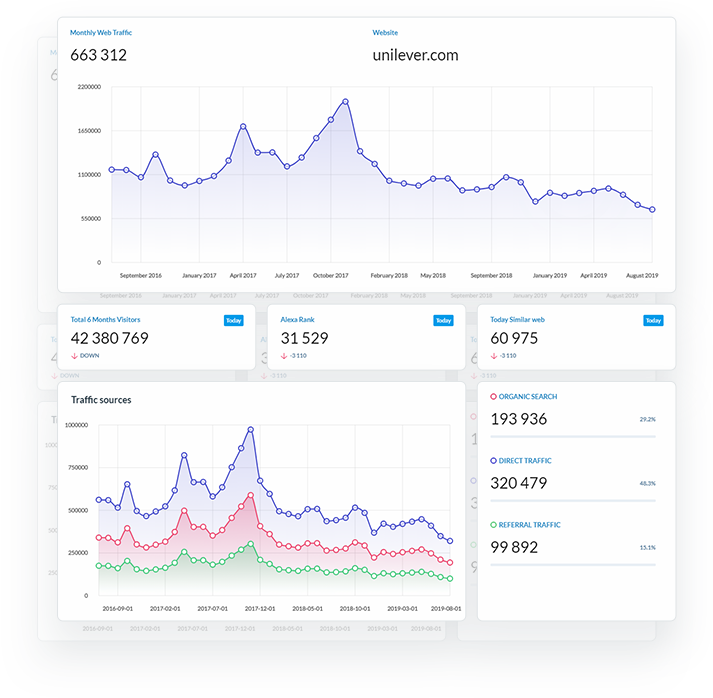
Task: Click the Direct Traffic progress bar
Action: [573, 501]
